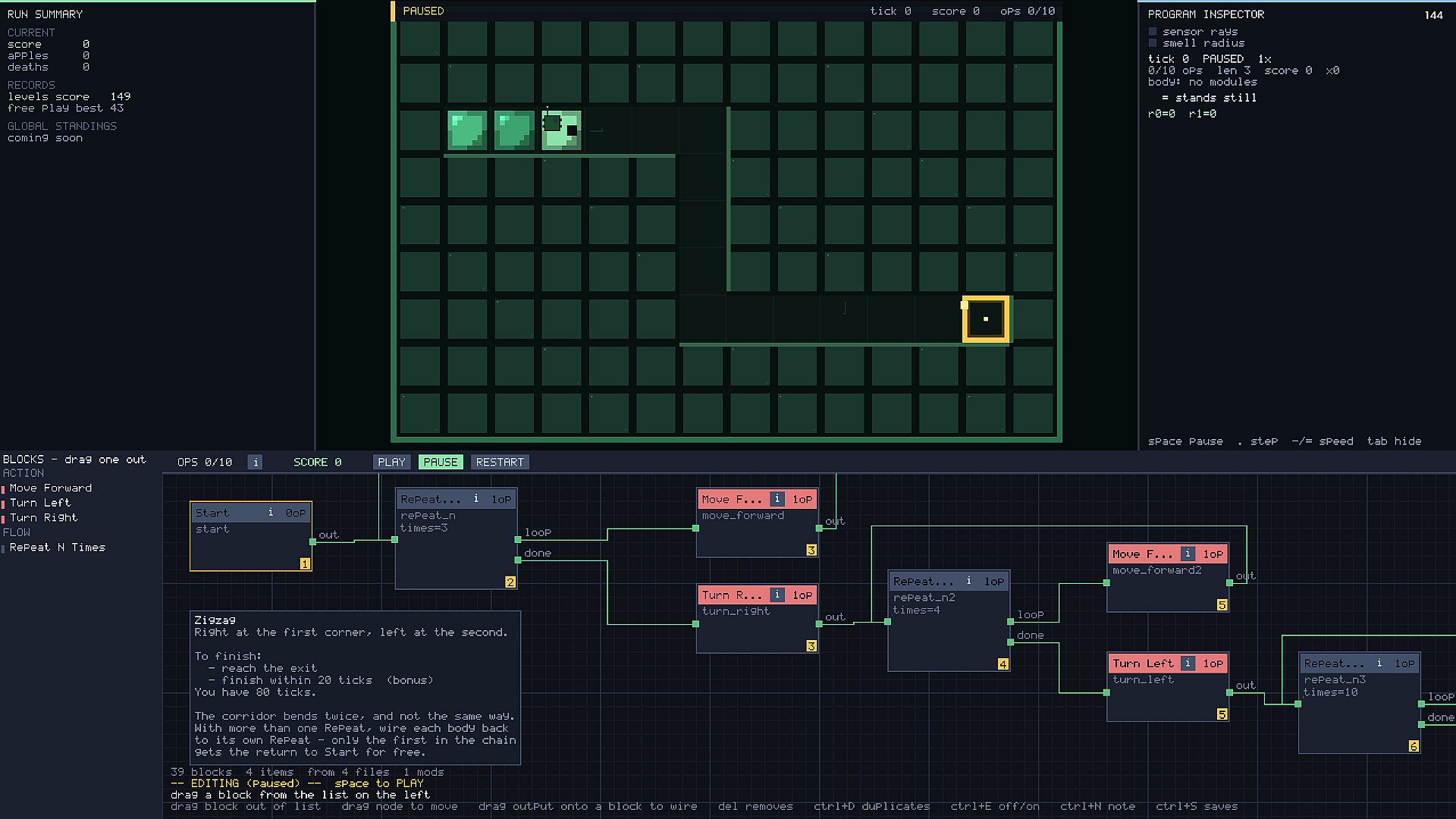Click the number 2 badge on repeat_n block
The image size is (1456, 819).
[510, 582]
